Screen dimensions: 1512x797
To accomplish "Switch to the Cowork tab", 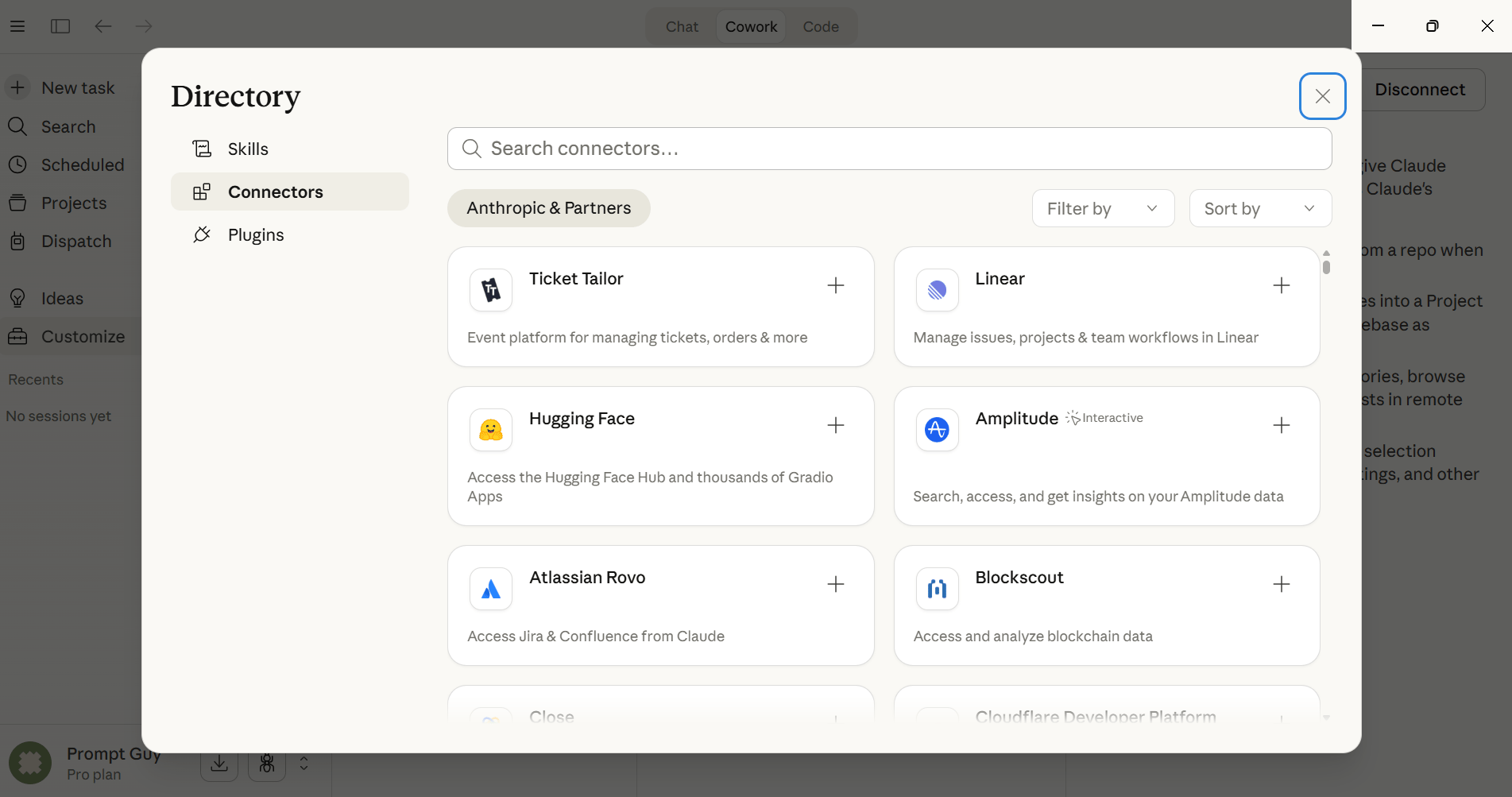I will [x=751, y=26].
